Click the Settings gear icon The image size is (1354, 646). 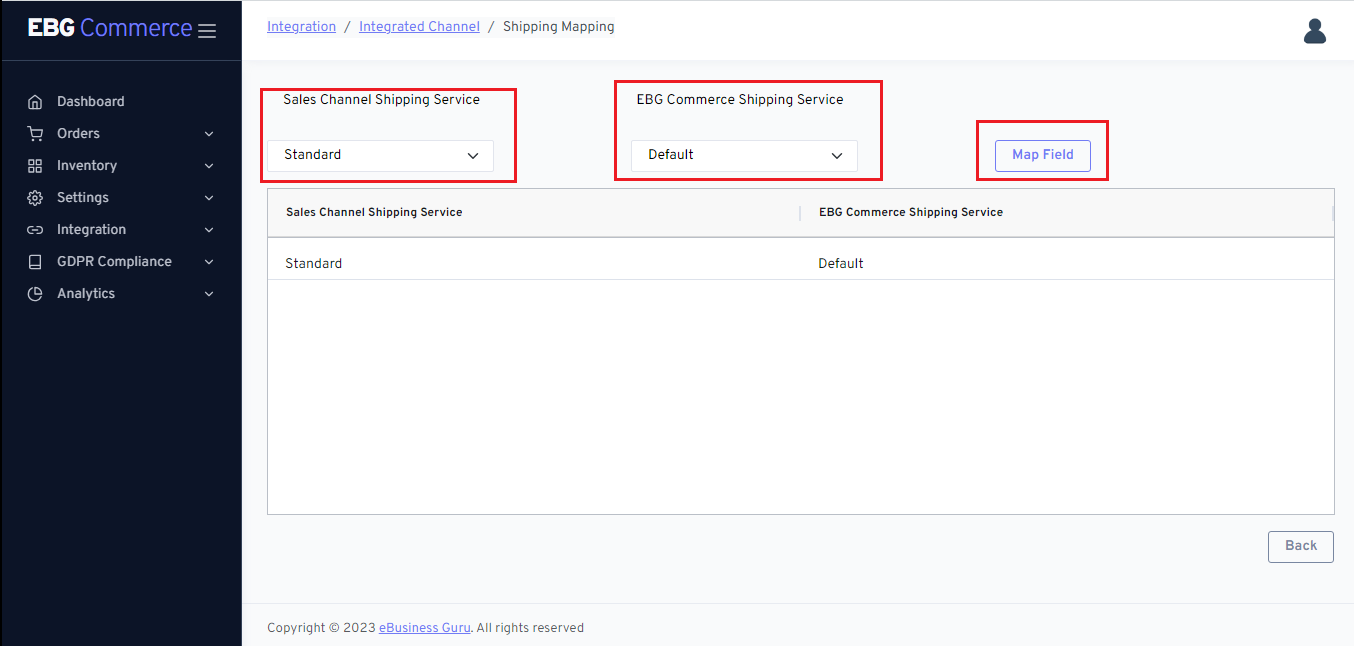pos(35,198)
